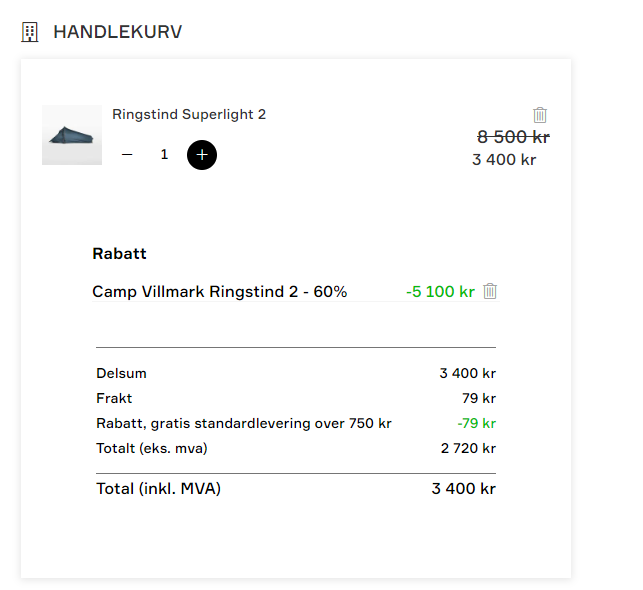Viewport: 643px width, 590px height.
Task: Delete the Camp Villmark discount via trash icon
Action: tap(490, 291)
